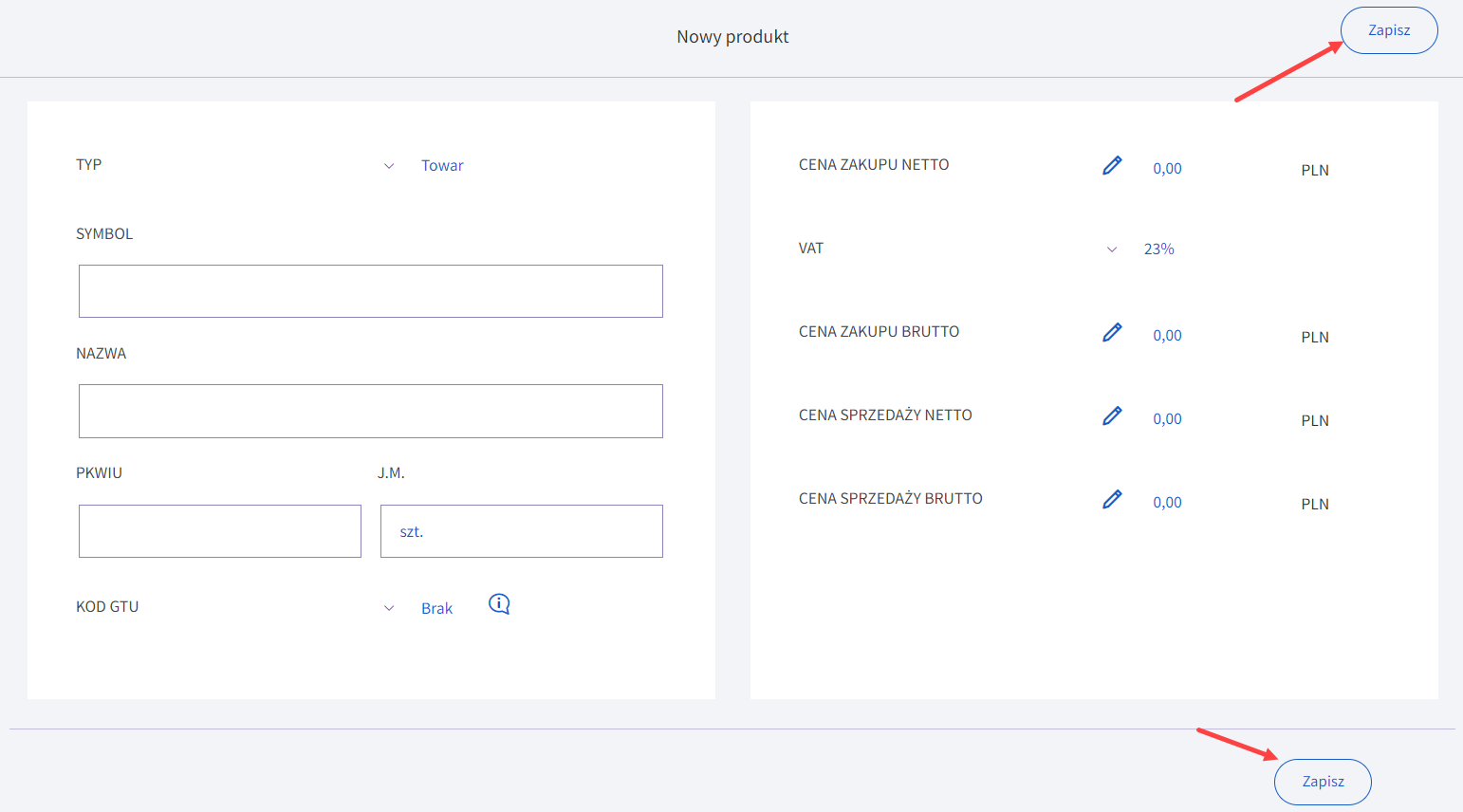Edit Cena sprzedaży brutto via pencil icon
Image resolution: width=1463 pixels, height=812 pixels.
pyautogui.click(x=1112, y=500)
